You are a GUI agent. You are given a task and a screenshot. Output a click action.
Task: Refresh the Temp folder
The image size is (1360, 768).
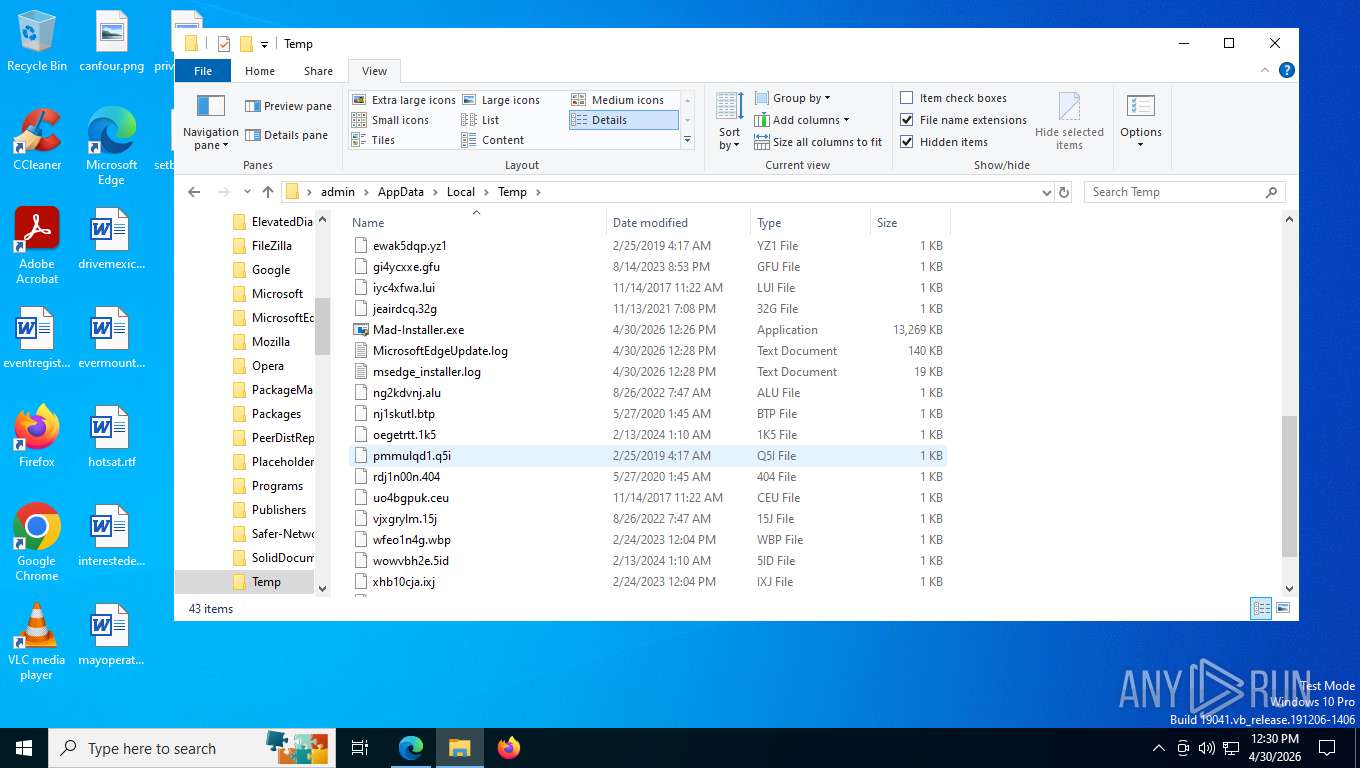point(1064,192)
